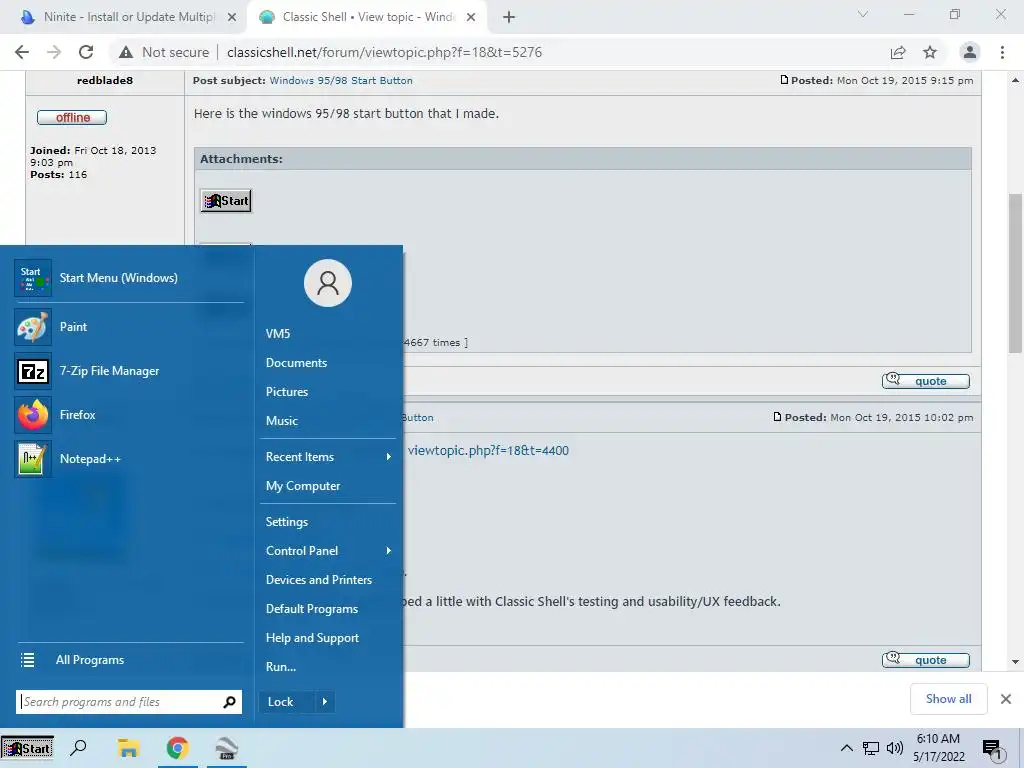Viewport: 1024px width, 768px height.
Task: Switch to the Ninite browser tab
Action: (123, 17)
